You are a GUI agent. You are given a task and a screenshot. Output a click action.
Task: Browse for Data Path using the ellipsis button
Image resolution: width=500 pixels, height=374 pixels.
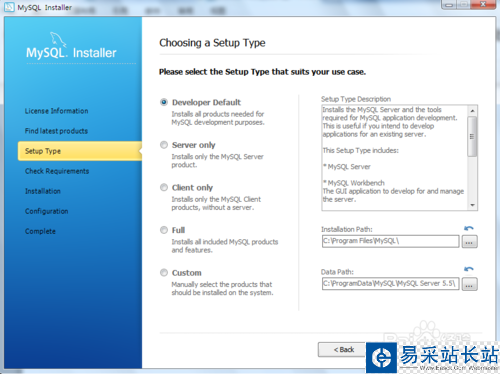469,284
